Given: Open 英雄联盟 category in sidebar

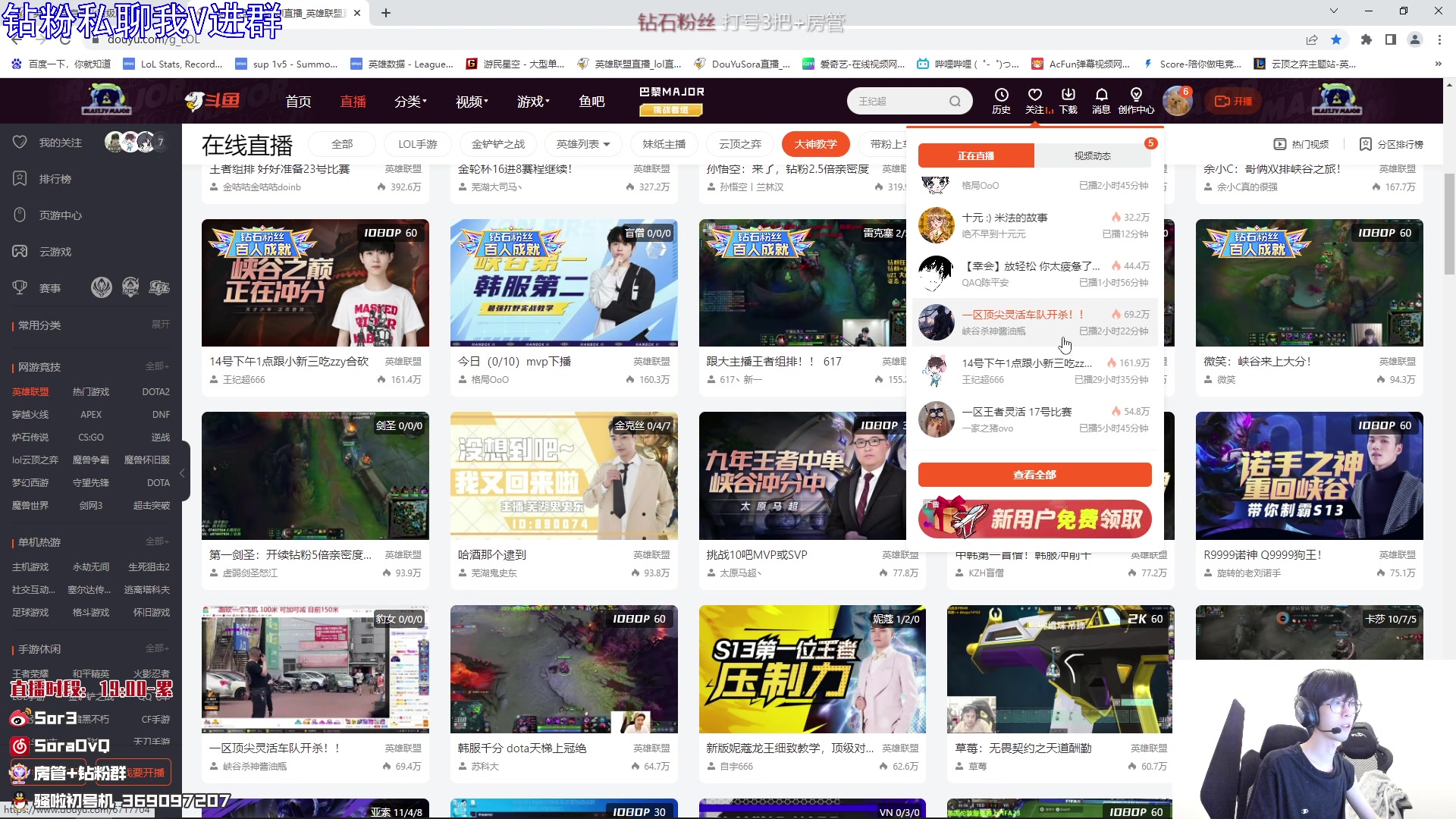Looking at the screenshot, I should (30, 392).
